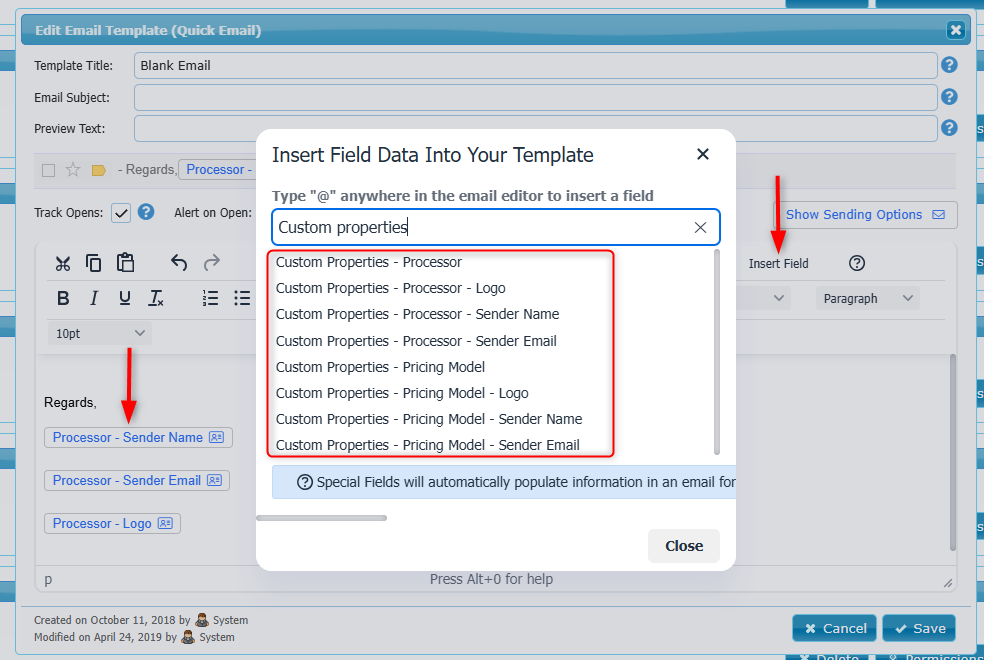Insert a numbered list
The image size is (984, 660).
click(x=210, y=298)
